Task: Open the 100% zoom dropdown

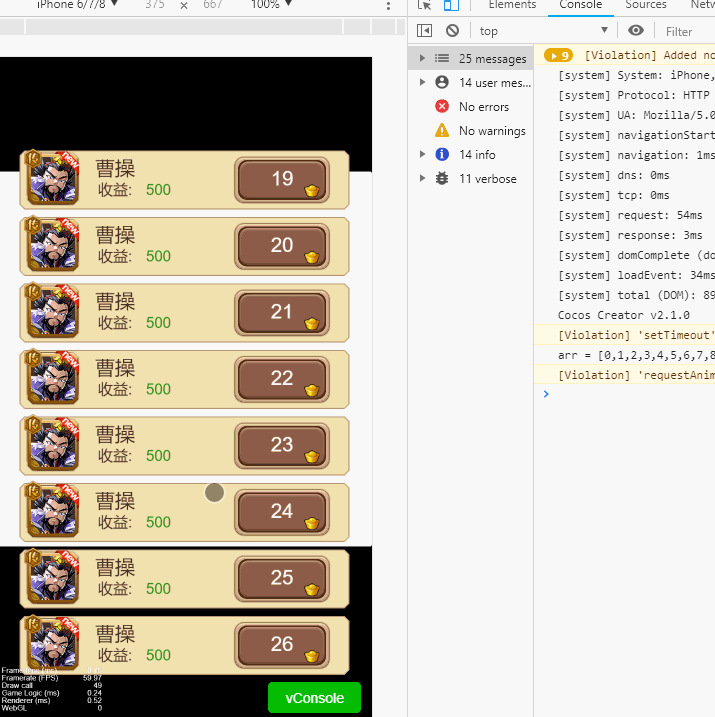Action: click(x=271, y=5)
